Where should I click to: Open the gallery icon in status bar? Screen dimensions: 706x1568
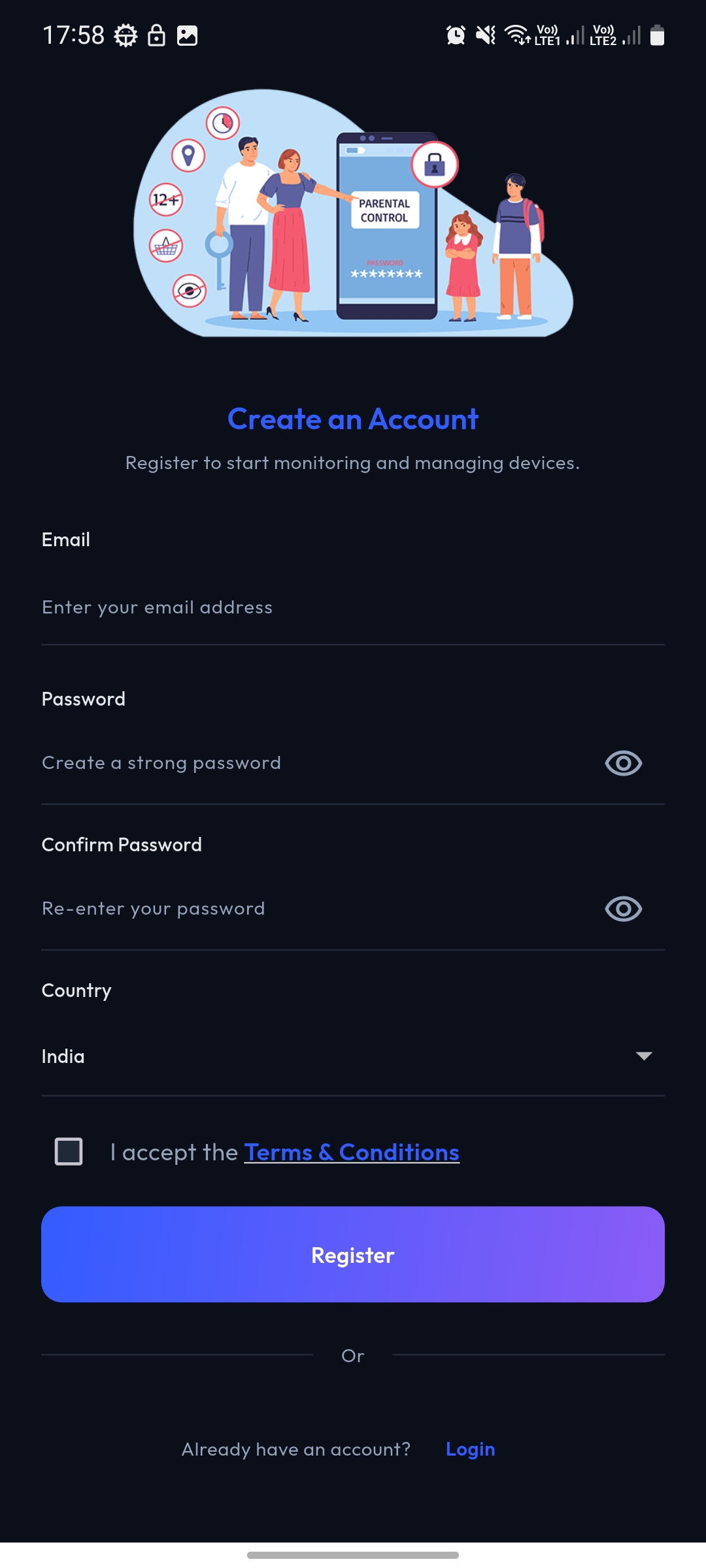click(x=187, y=36)
